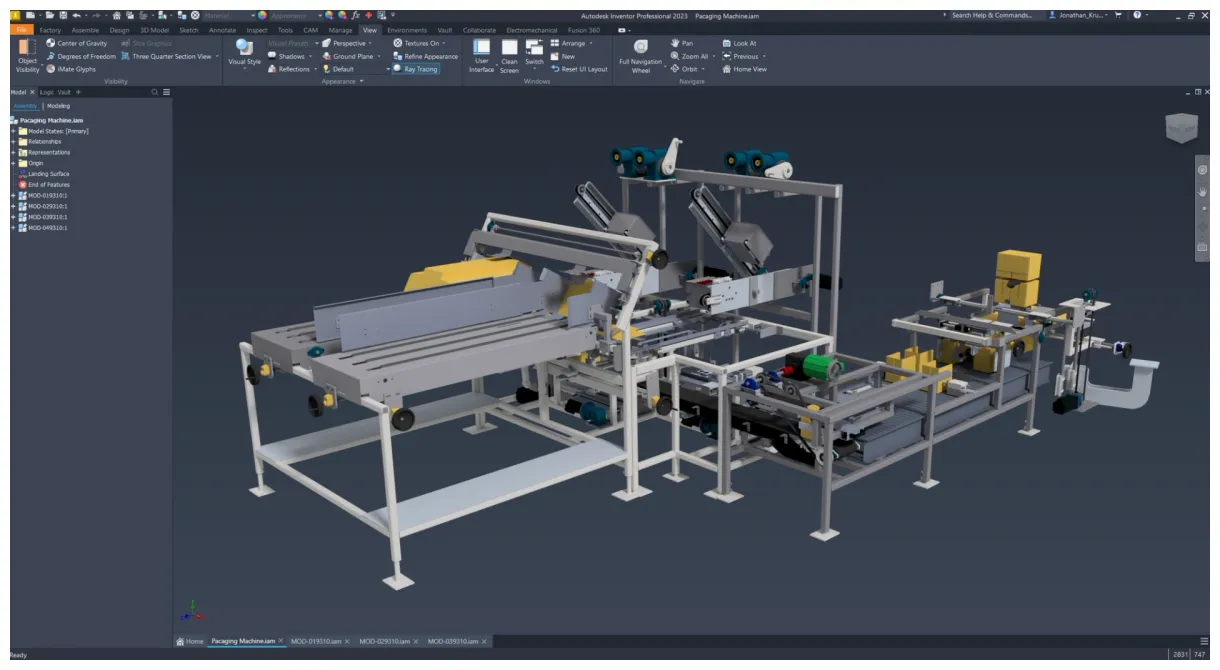The height and width of the screenshot is (670, 1220).
Task: Click the browser search magnifier field
Action: (x=154, y=91)
